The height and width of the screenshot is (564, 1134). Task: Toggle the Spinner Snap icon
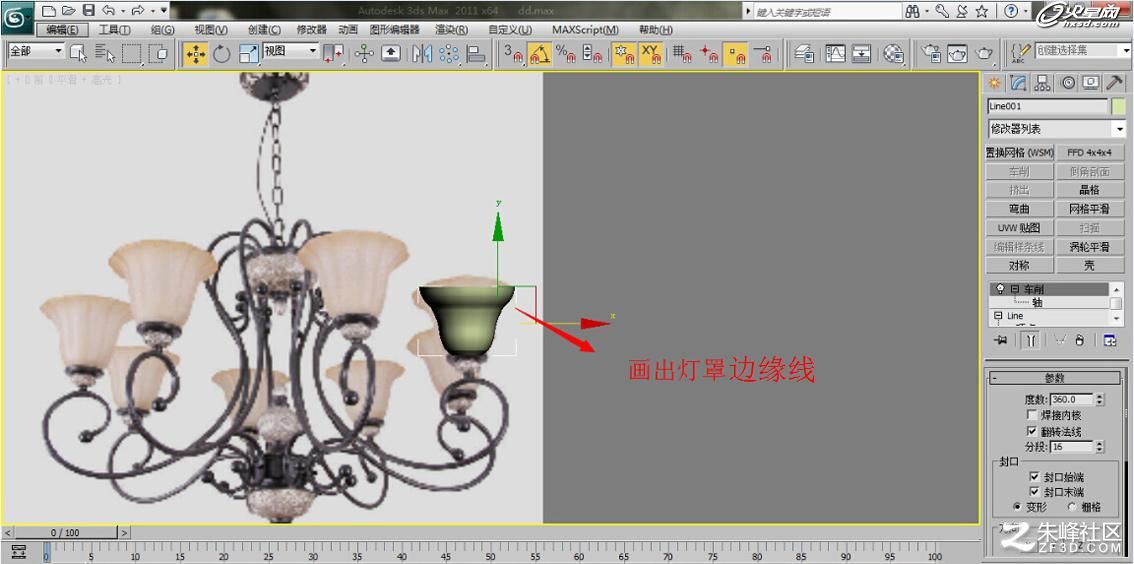(x=592, y=54)
